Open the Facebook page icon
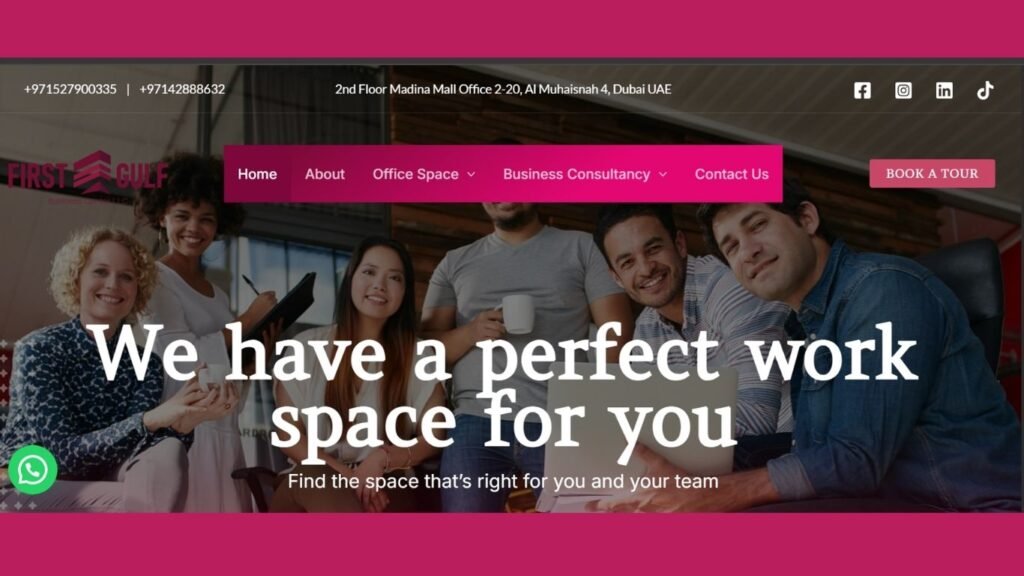1024x576 pixels. pyautogui.click(x=862, y=90)
